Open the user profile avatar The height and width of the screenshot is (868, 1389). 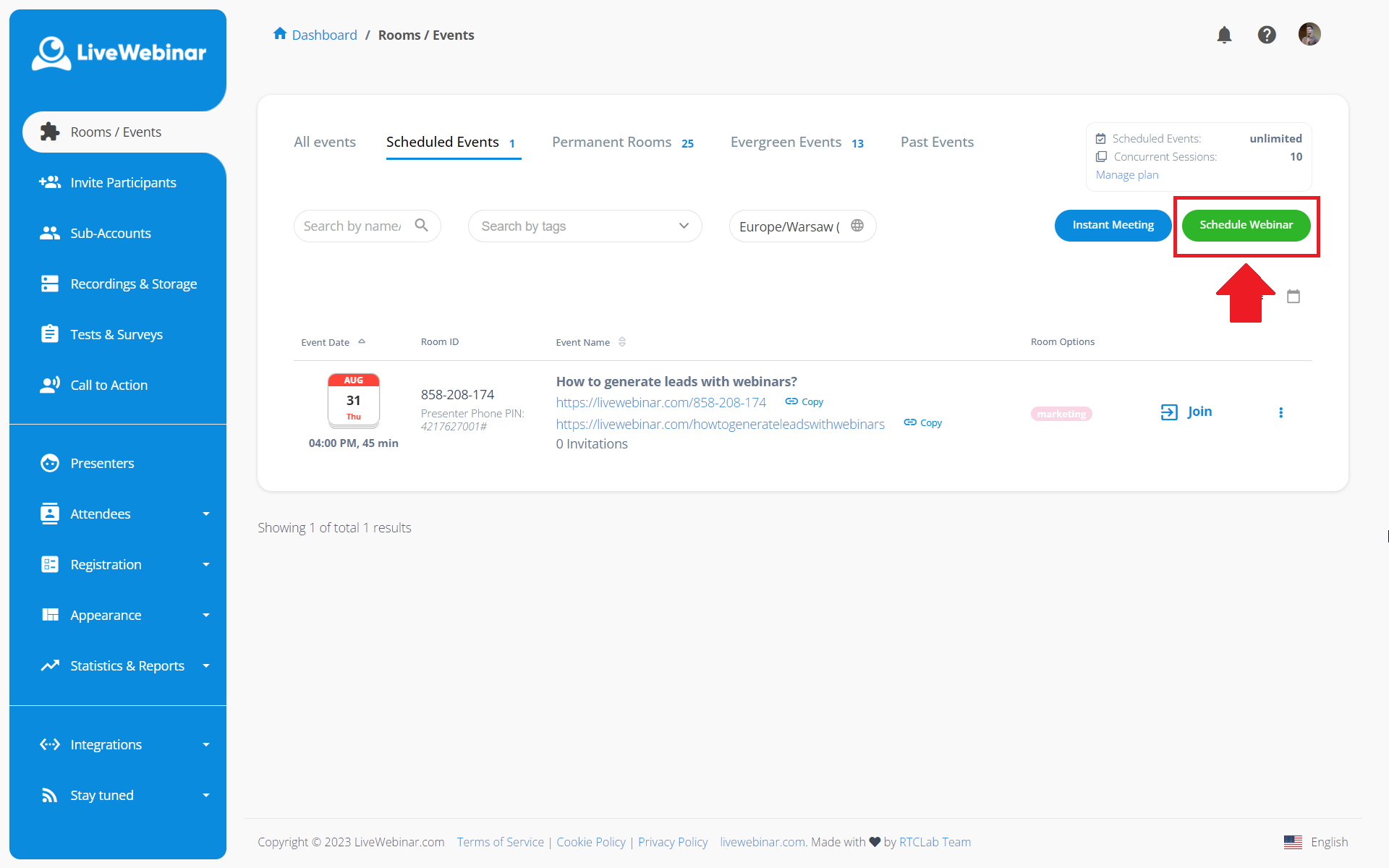[x=1309, y=34]
